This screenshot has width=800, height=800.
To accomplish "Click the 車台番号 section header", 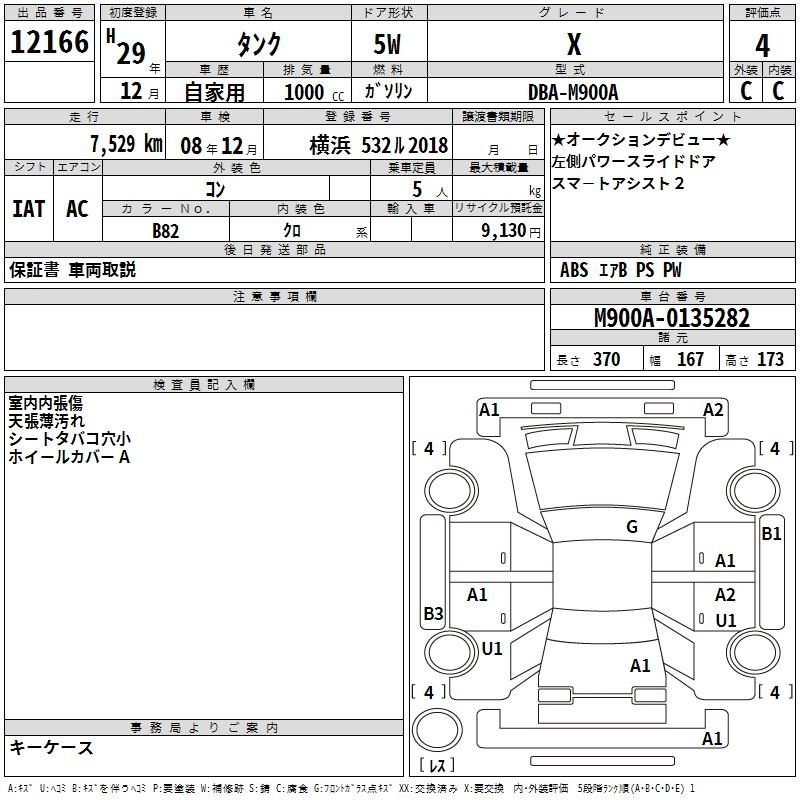I will (672, 296).
